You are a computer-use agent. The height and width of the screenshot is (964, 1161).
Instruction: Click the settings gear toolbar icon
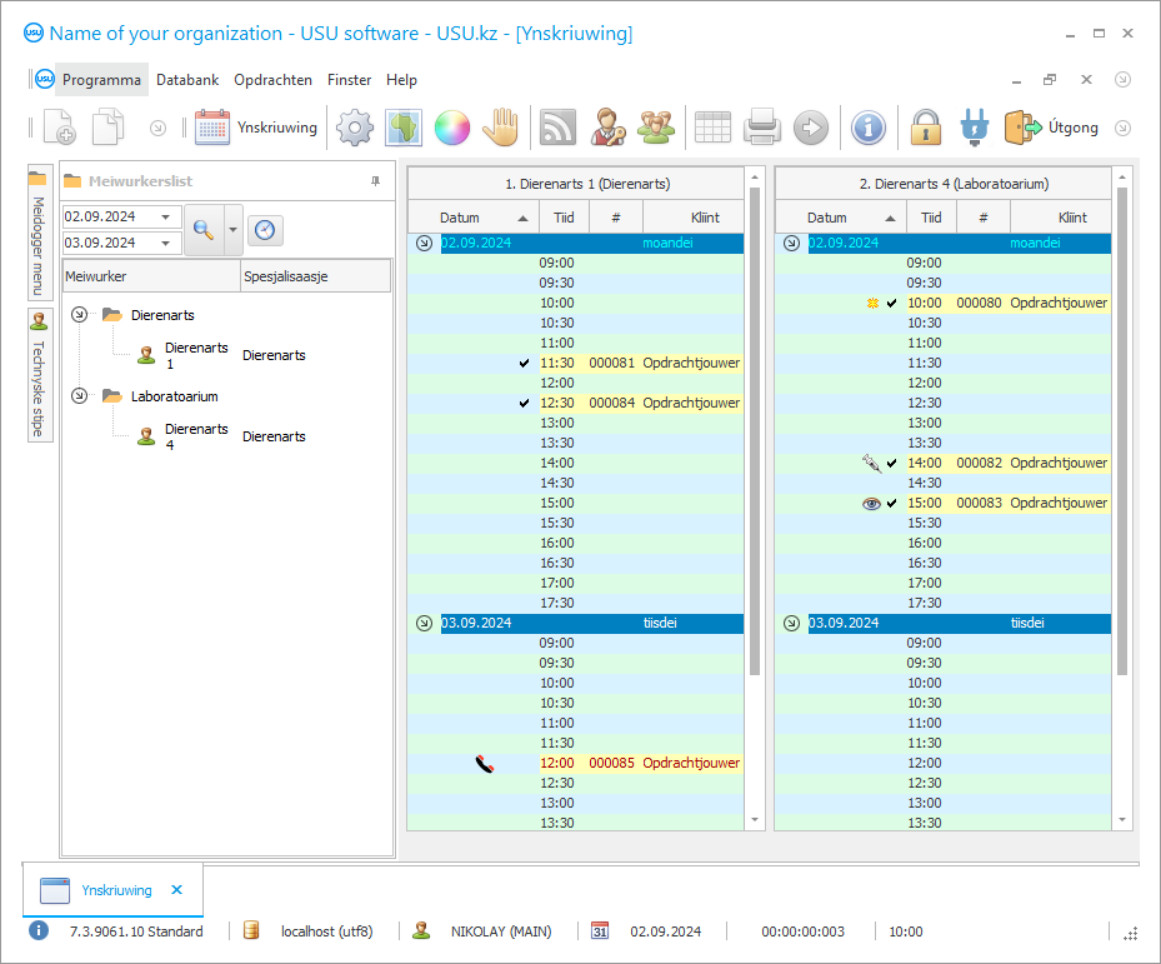tap(354, 128)
